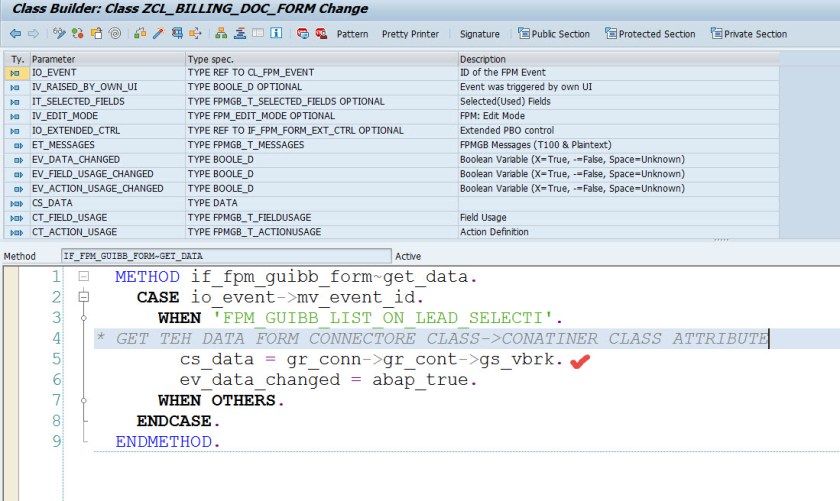Click the importing icon of IO_EVENT row
Viewport: 840px width, 501px height.
tap(14, 73)
